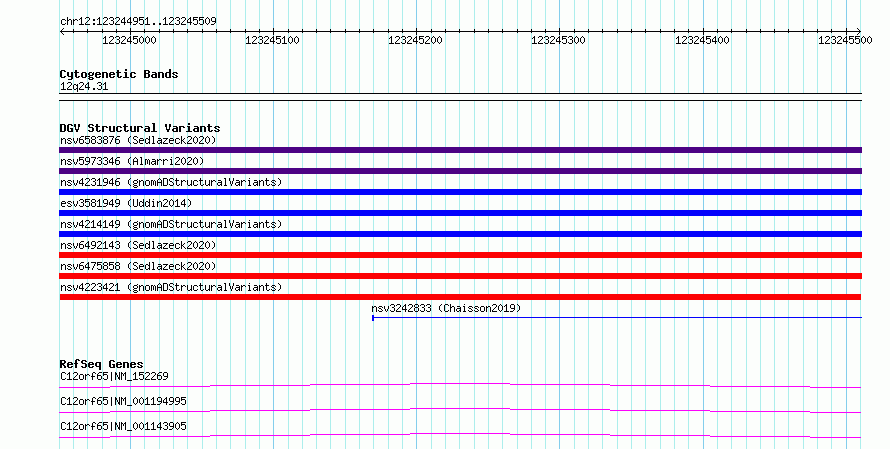Select the 12q24.31 band label

pyautogui.click(x=84, y=86)
